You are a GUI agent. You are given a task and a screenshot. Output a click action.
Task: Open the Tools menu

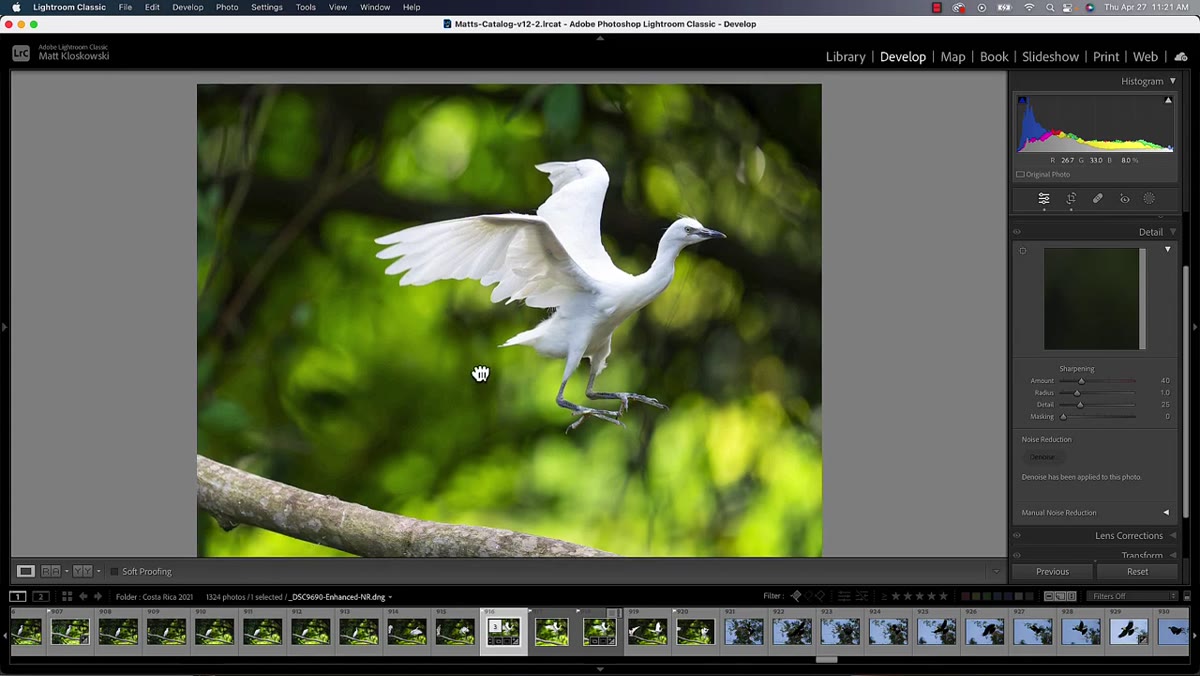tap(306, 7)
